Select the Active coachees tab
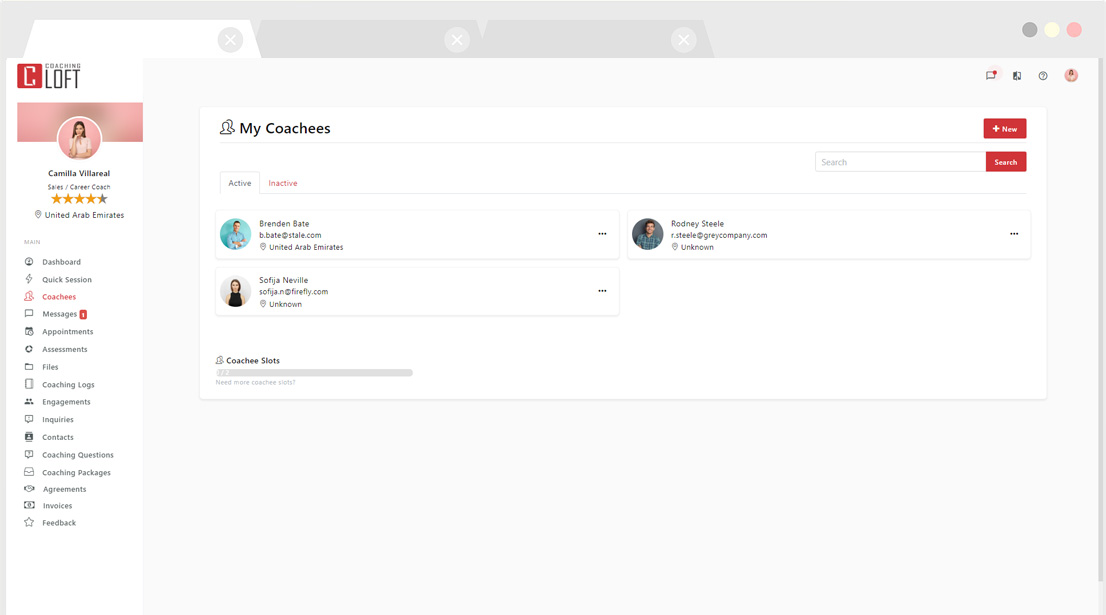 pyautogui.click(x=240, y=183)
